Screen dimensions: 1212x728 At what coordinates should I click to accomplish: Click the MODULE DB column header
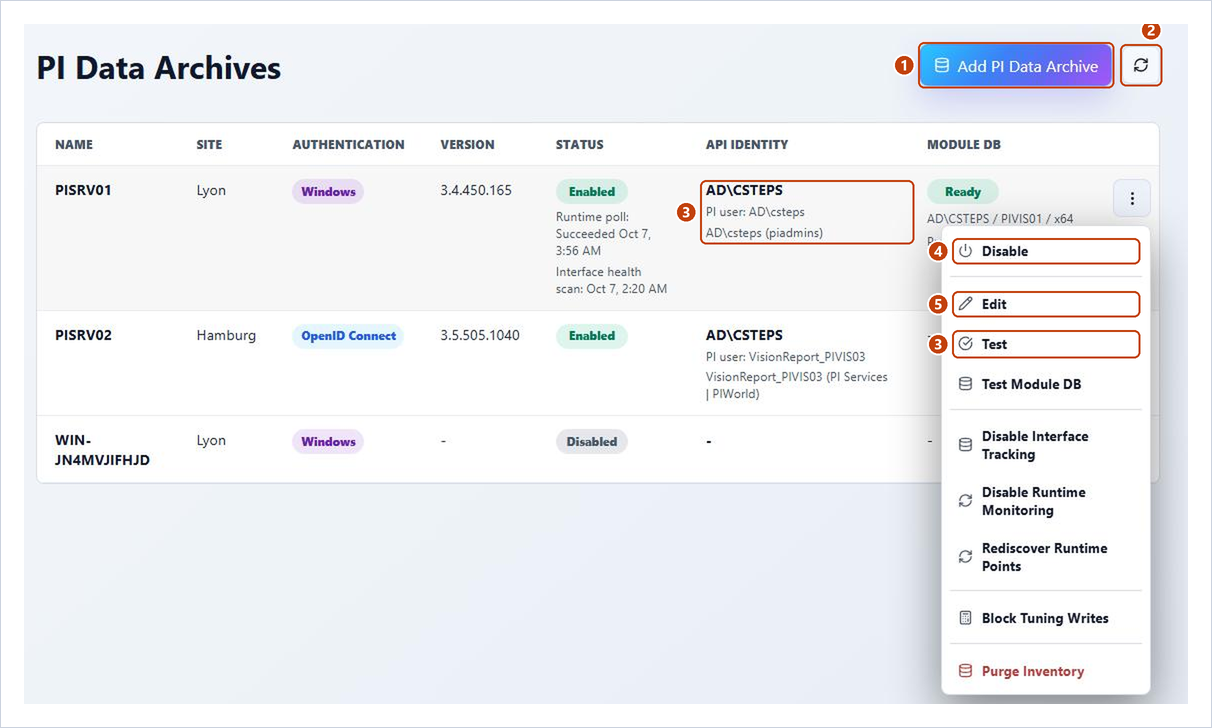[964, 144]
